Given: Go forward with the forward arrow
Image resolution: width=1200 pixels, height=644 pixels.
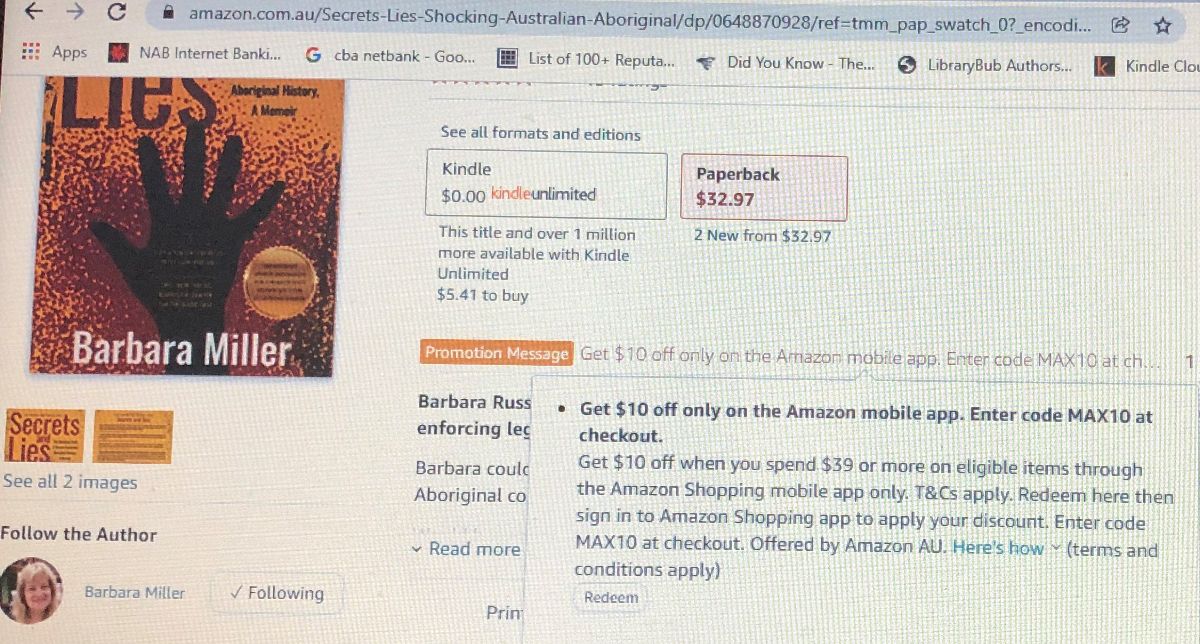Looking at the screenshot, I should pyautogui.click(x=75, y=12).
